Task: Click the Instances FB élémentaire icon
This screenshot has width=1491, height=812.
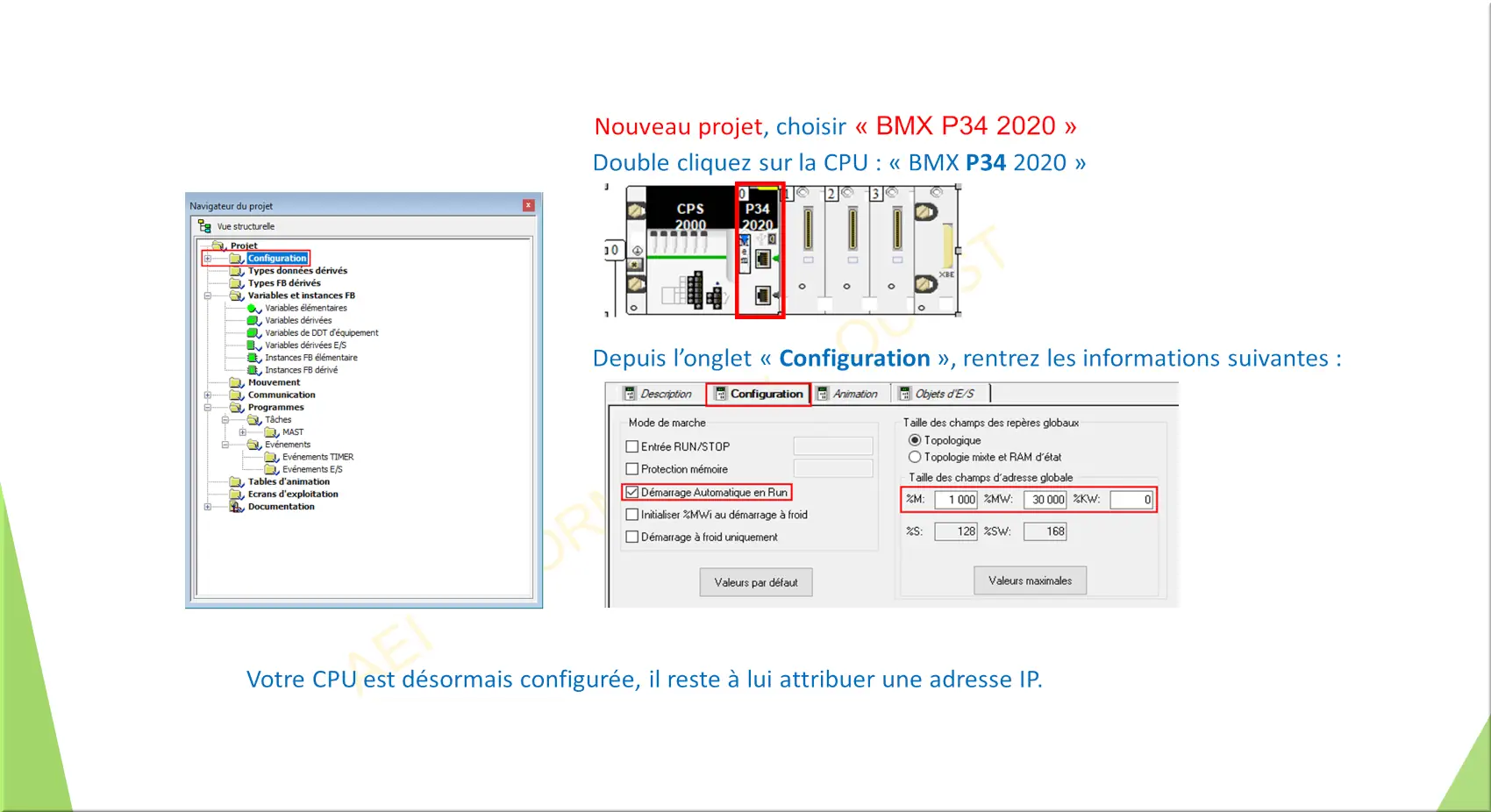Action: tap(253, 358)
